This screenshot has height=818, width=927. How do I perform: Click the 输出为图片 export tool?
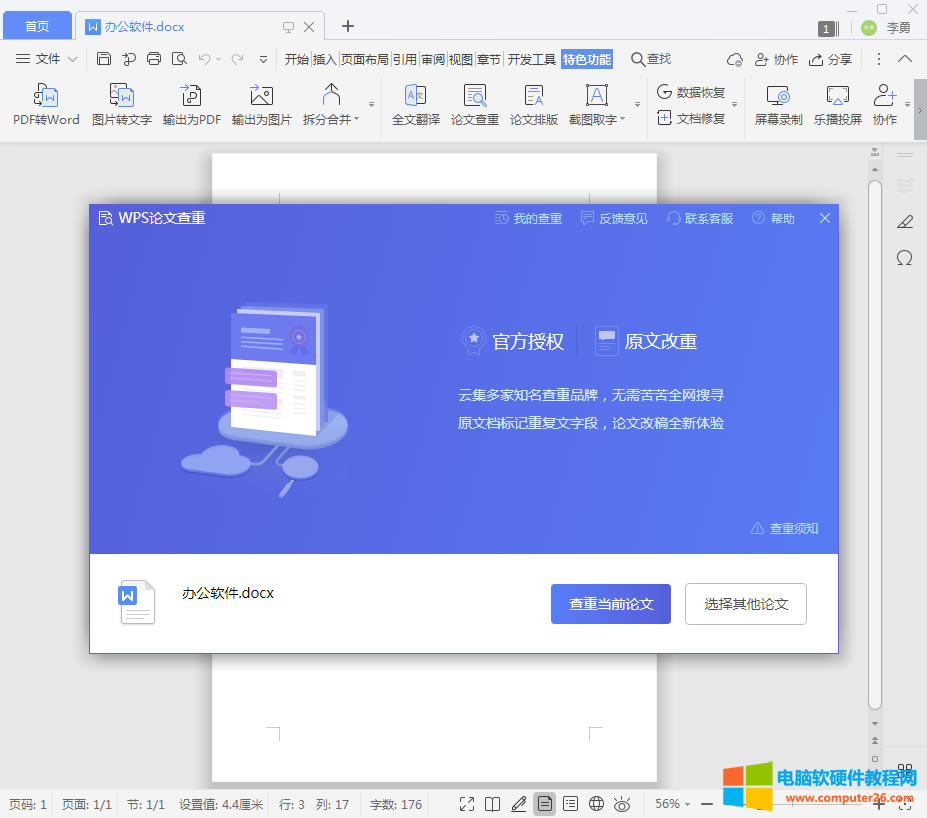pyautogui.click(x=260, y=103)
